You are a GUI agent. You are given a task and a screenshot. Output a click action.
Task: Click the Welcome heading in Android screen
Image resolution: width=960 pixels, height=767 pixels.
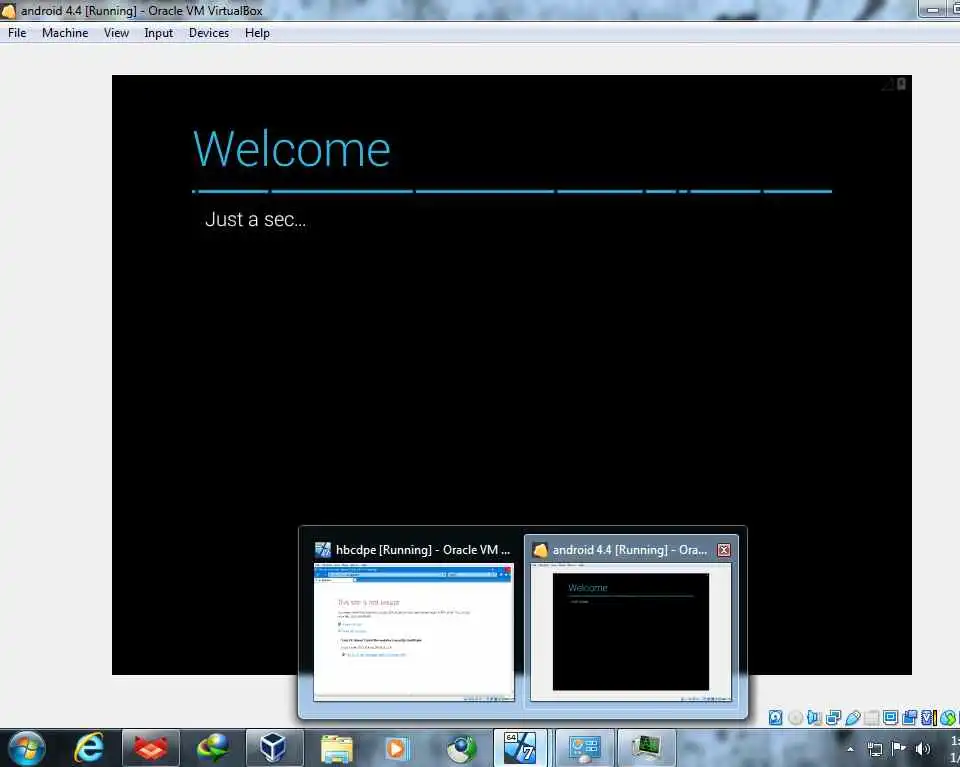[x=292, y=149]
